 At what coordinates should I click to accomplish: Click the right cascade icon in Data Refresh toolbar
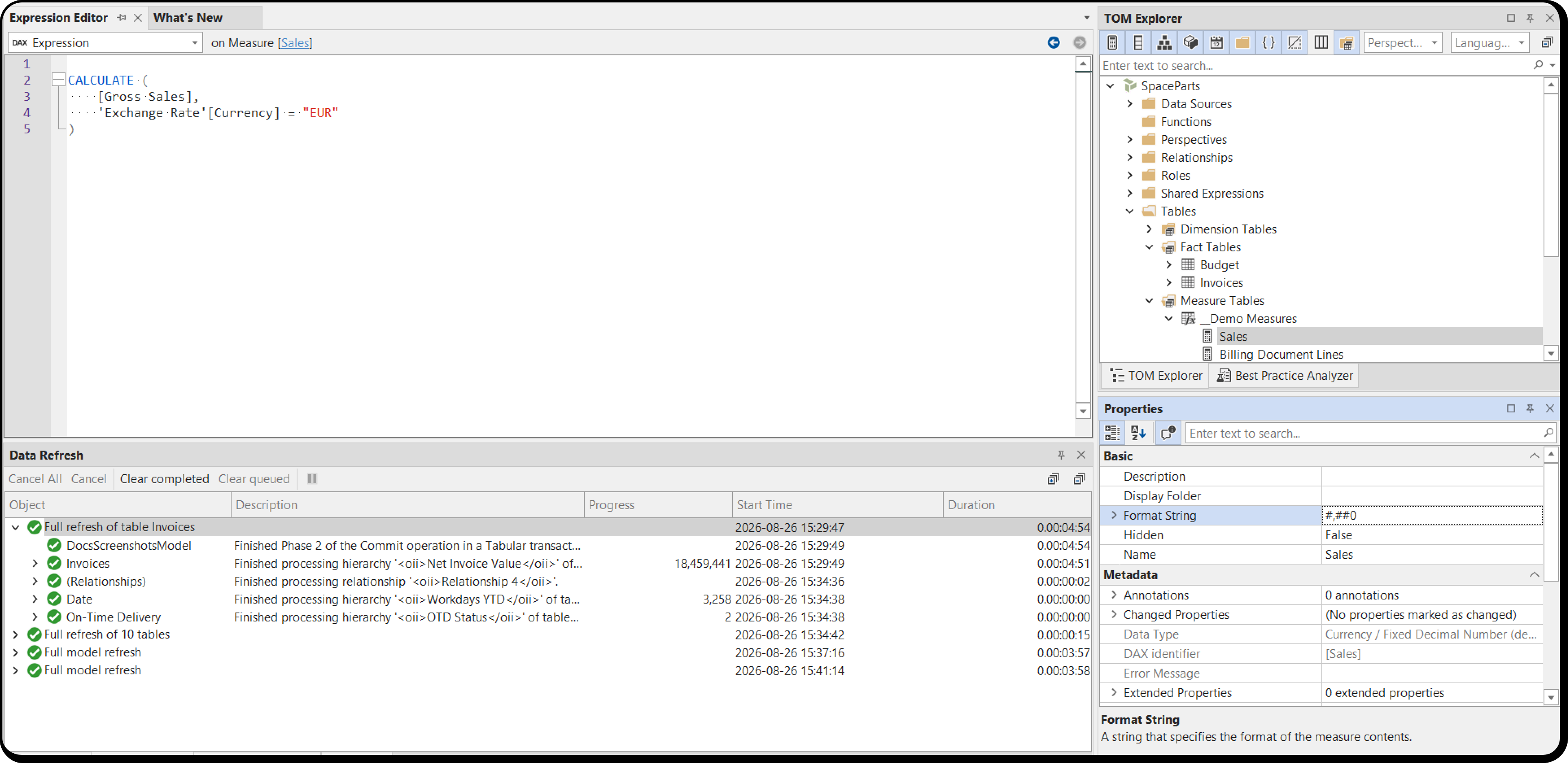pos(1079,479)
